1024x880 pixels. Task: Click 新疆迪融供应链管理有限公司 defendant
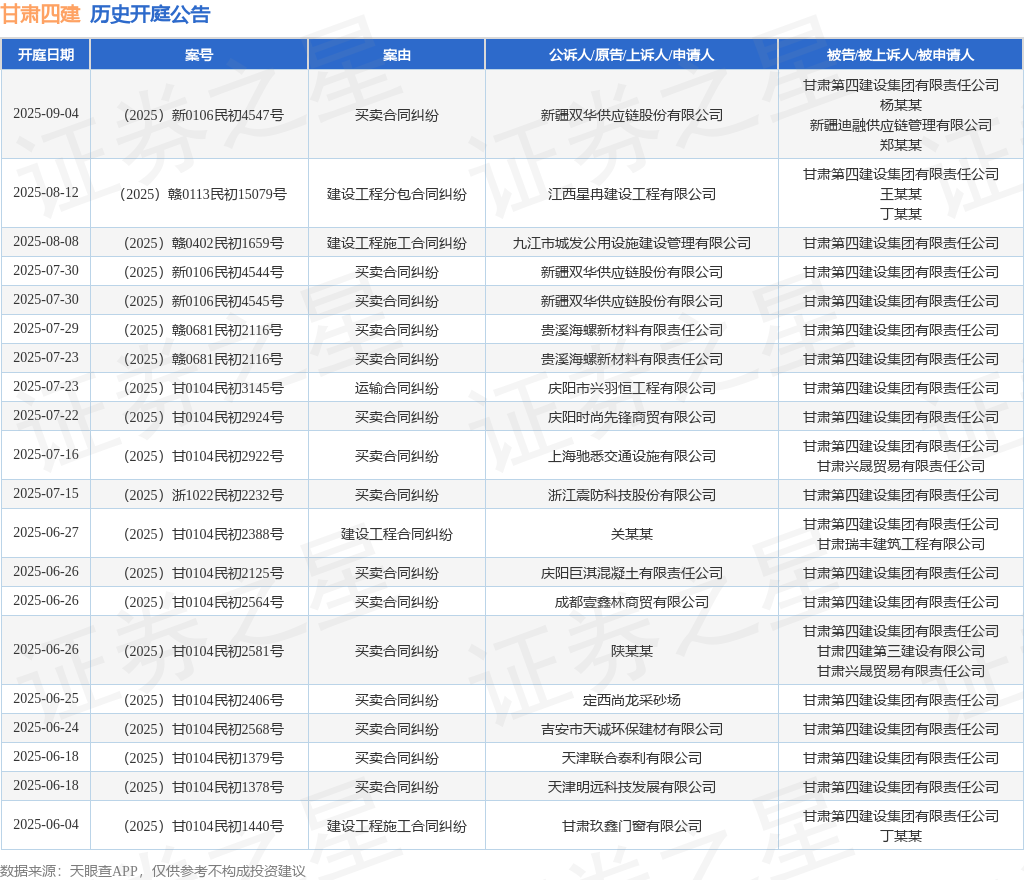901,125
